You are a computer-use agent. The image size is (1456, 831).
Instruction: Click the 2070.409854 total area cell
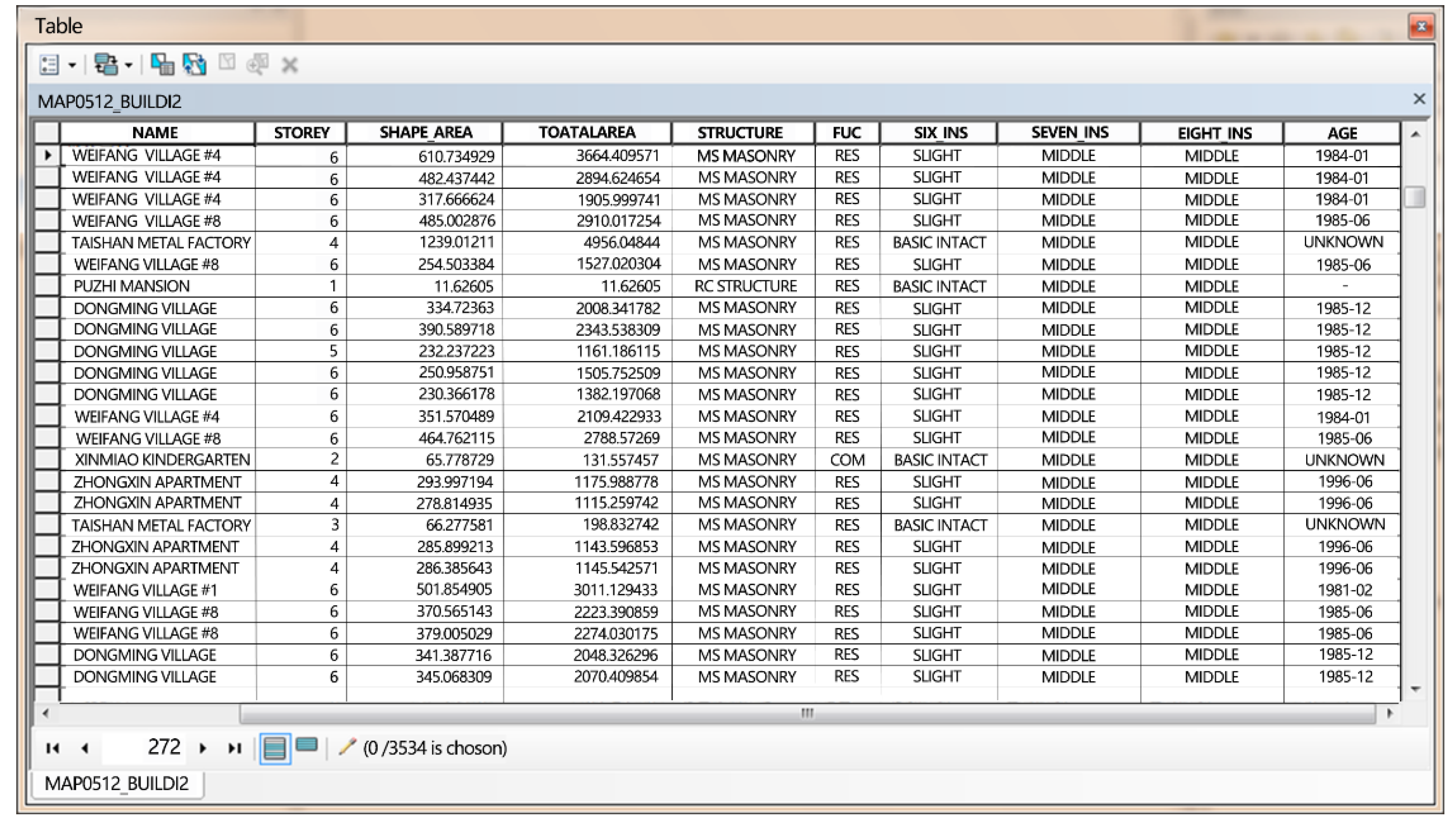coord(587,676)
